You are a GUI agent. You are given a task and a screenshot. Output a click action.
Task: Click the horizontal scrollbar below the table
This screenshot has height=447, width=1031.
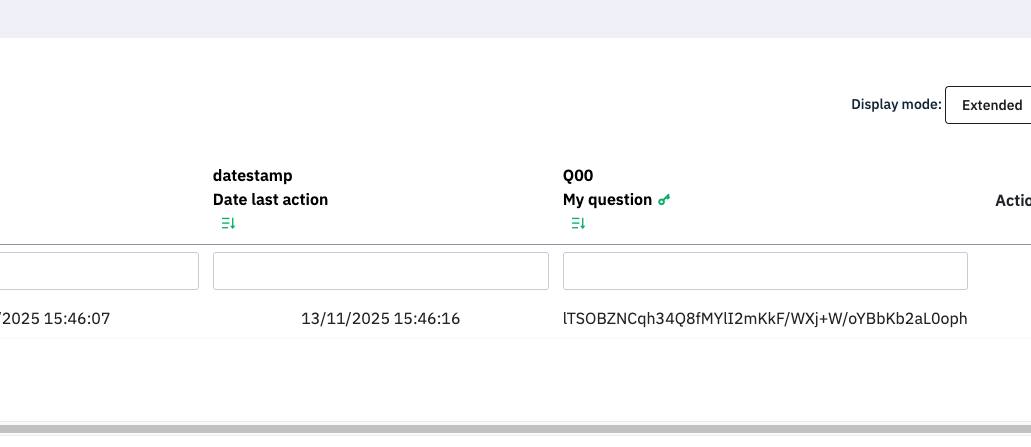pyautogui.click(x=515, y=430)
